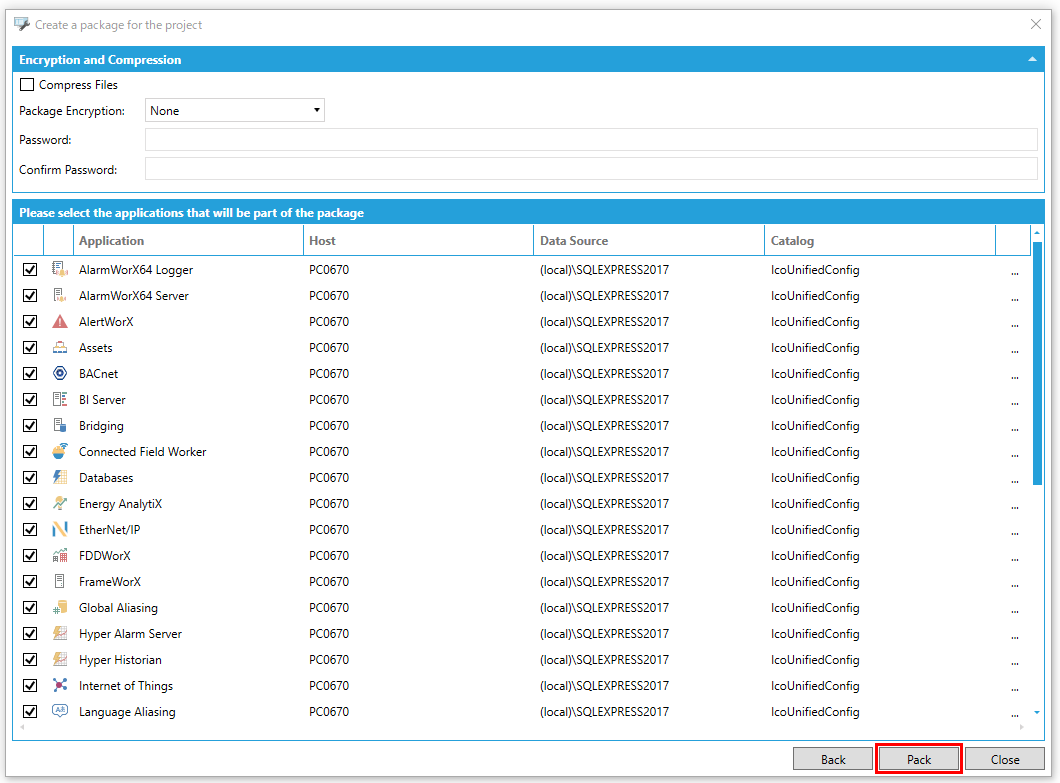Open ellipsis options for BI Server row
This screenshot has width=1060, height=783.
pos(1014,400)
